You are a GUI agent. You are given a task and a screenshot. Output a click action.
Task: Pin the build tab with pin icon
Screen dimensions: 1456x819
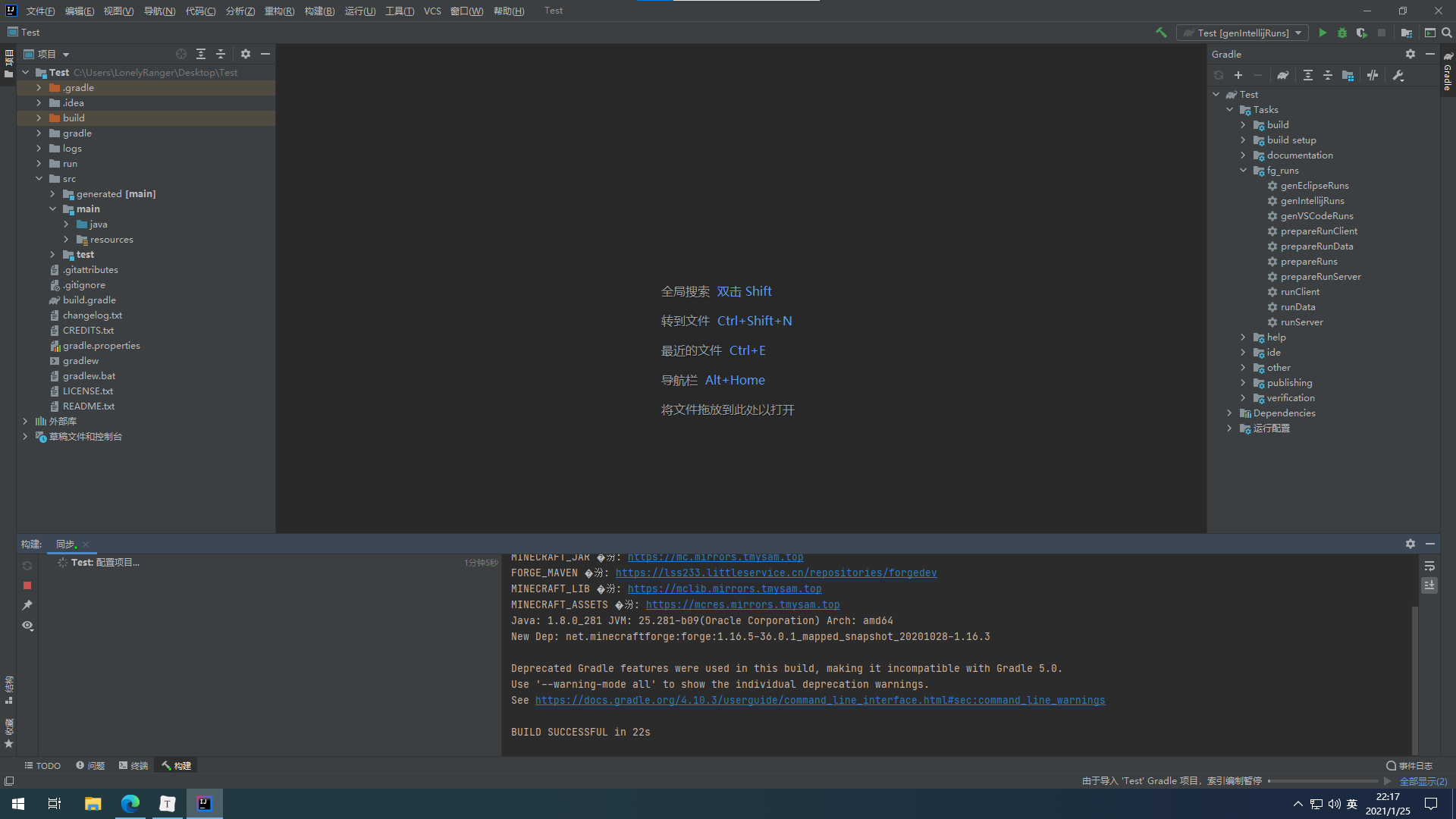27,605
